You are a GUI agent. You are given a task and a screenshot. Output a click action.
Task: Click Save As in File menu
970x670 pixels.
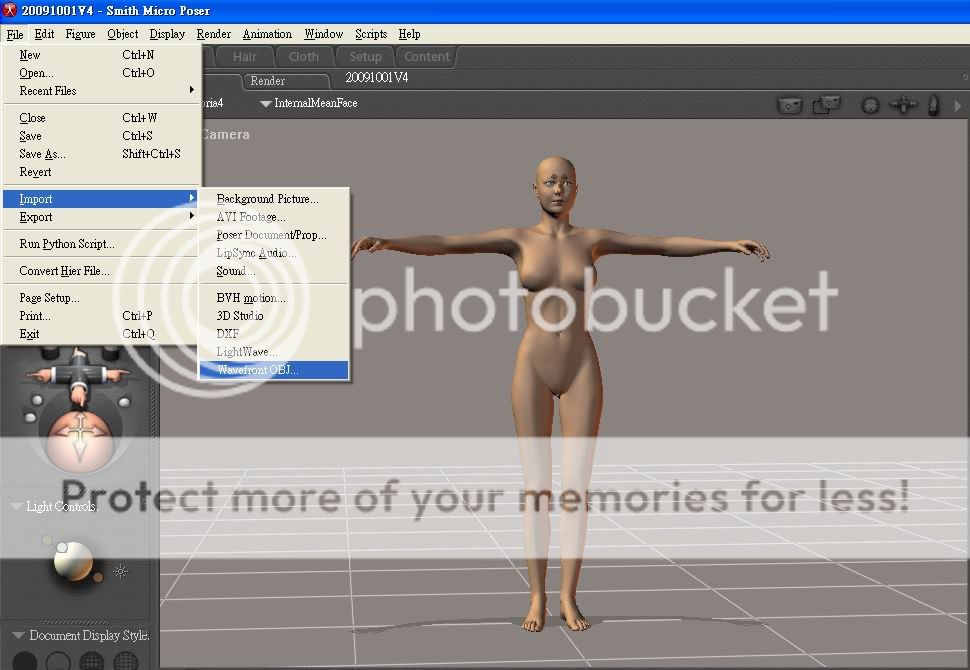(x=42, y=154)
